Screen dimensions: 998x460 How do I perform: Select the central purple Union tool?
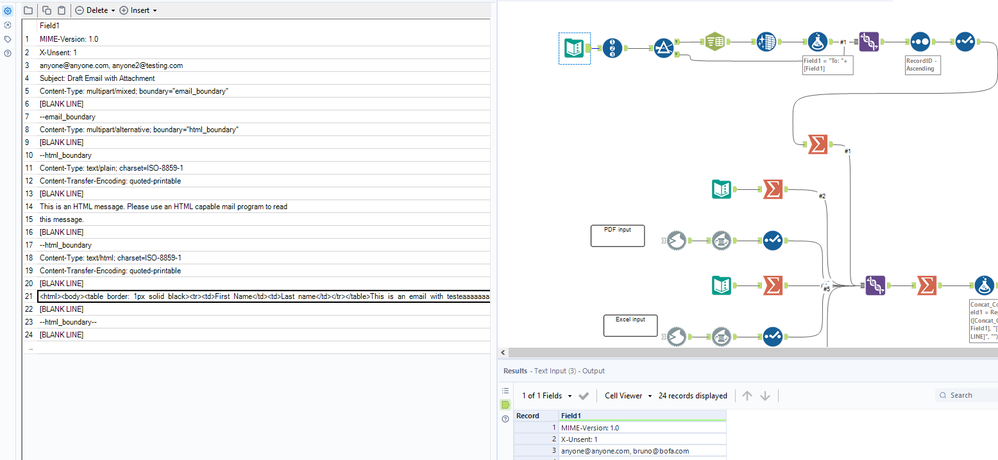(876, 285)
